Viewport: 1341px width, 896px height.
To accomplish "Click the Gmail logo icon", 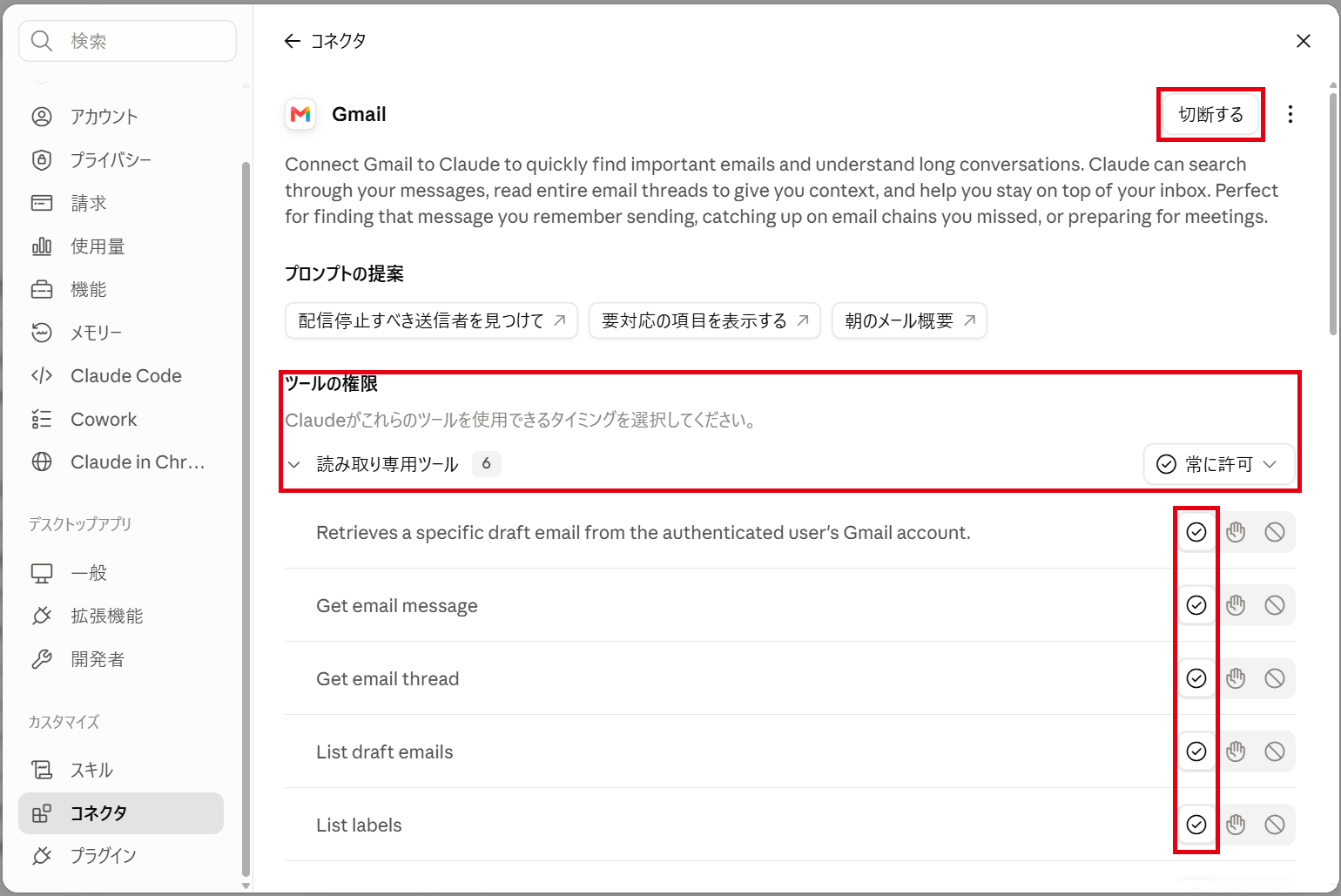I will 300,114.
